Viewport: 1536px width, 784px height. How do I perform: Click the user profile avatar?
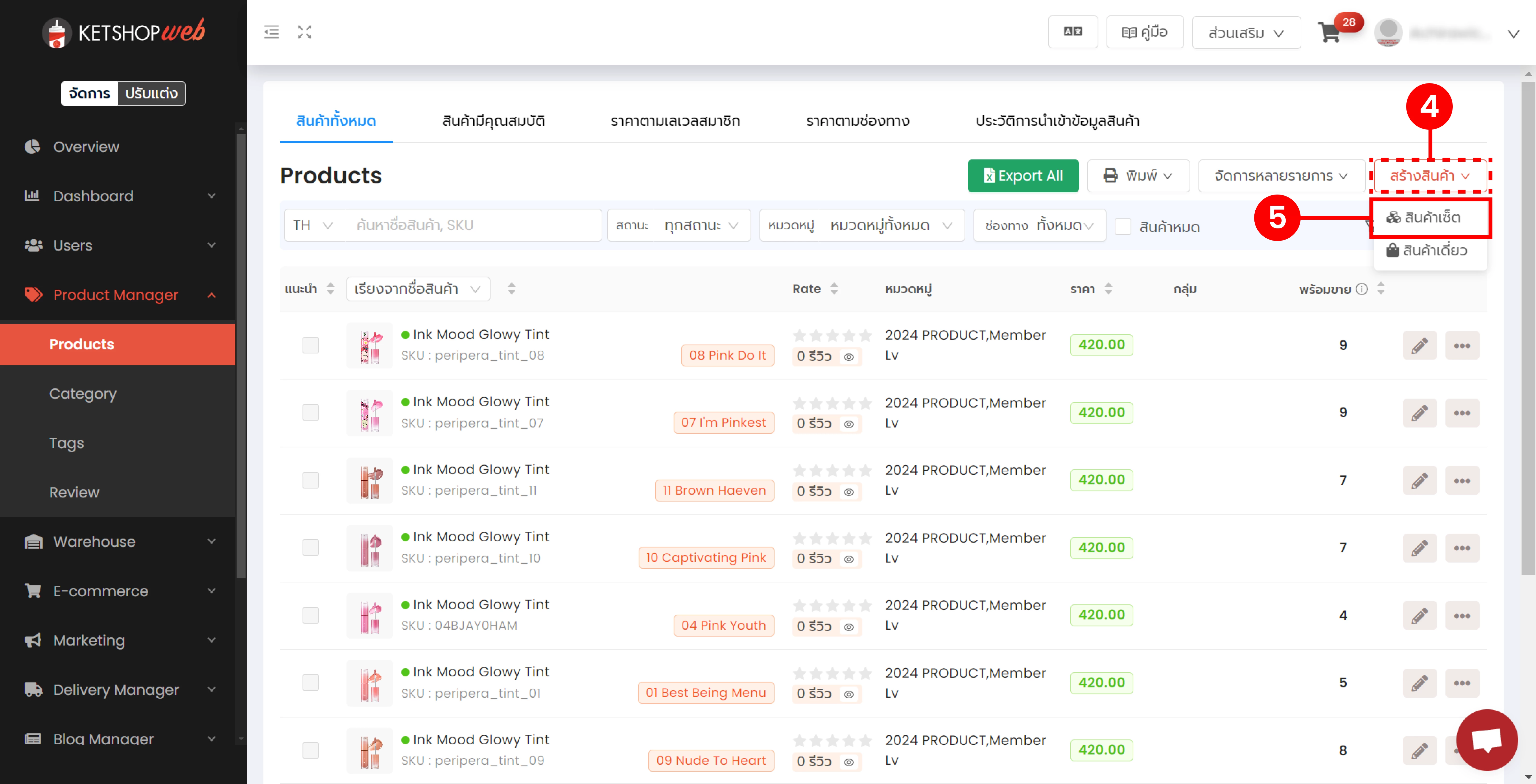1388,32
